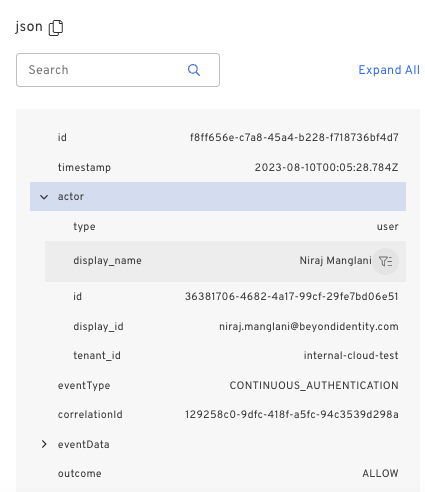Copy the json using the clipboard icon
The width and height of the screenshot is (425, 492).
point(56,28)
